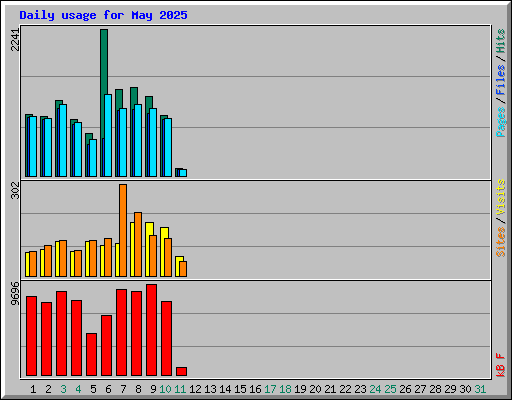Select the tiny red KB bar on day 11

pos(181,371)
